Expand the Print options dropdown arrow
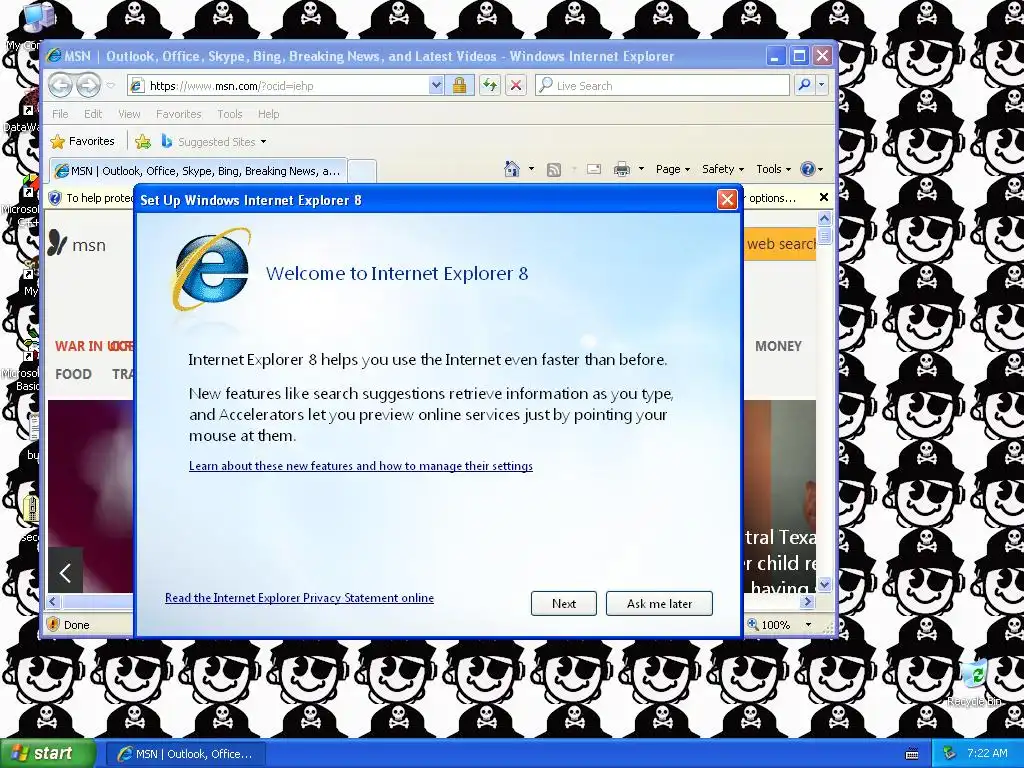 pyautogui.click(x=641, y=169)
